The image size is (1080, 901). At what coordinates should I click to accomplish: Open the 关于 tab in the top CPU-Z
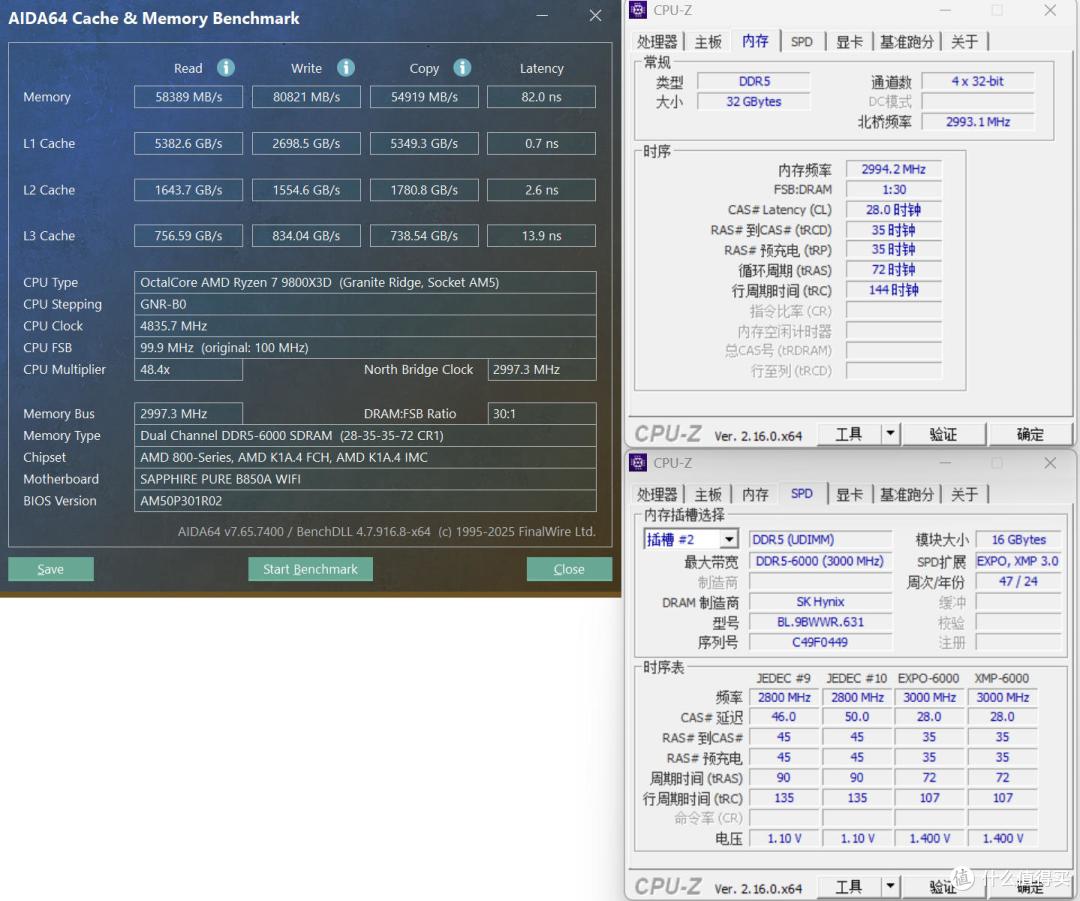click(964, 41)
